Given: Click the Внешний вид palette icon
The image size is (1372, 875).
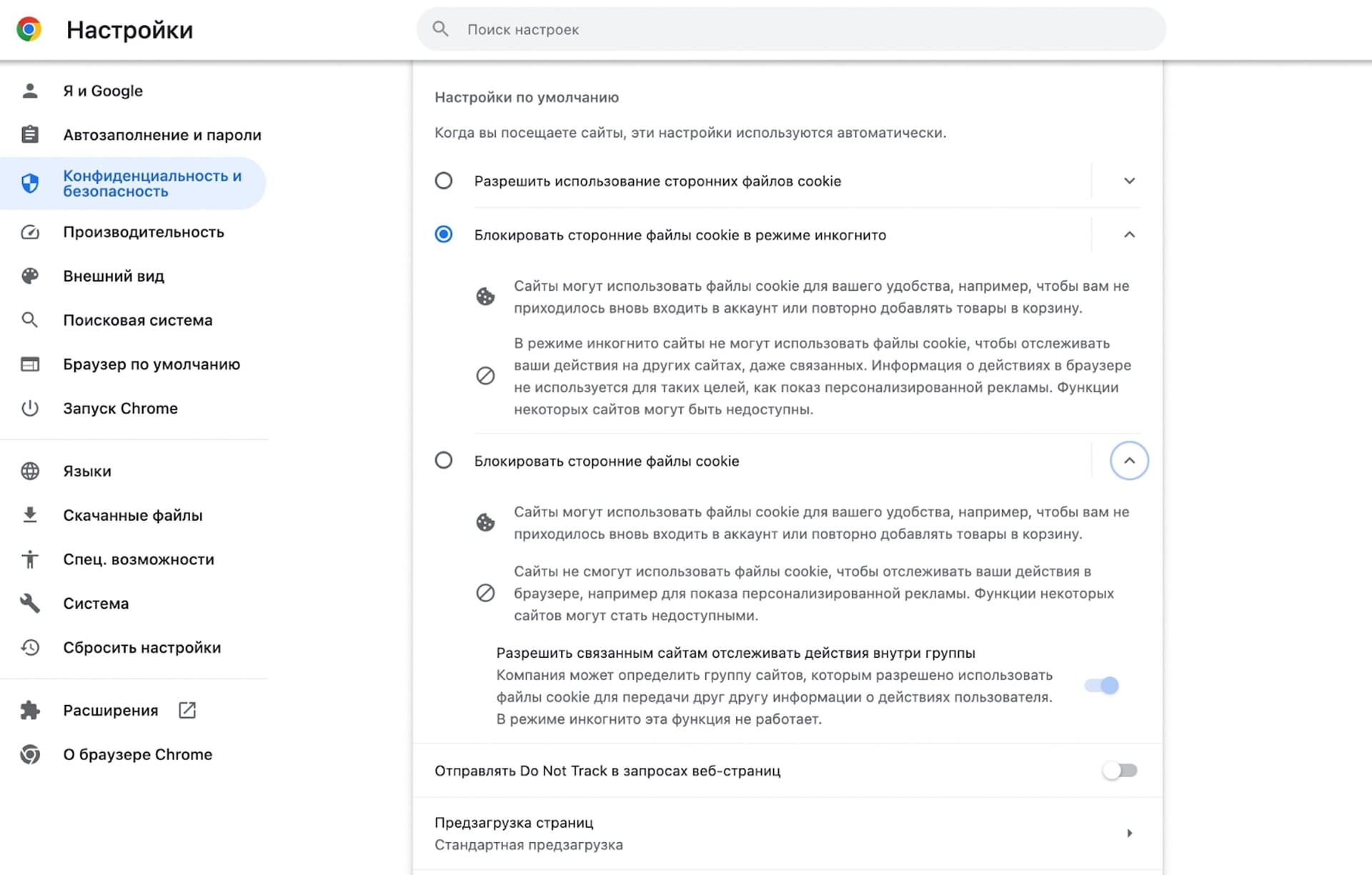Looking at the screenshot, I should click(x=30, y=276).
